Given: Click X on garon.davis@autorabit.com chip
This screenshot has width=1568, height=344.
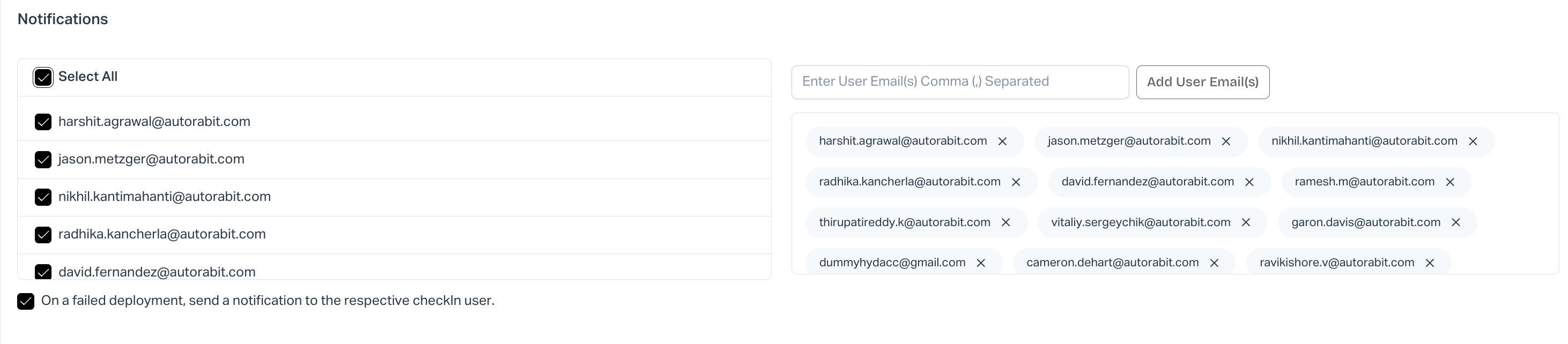Looking at the screenshot, I should (1456, 222).
